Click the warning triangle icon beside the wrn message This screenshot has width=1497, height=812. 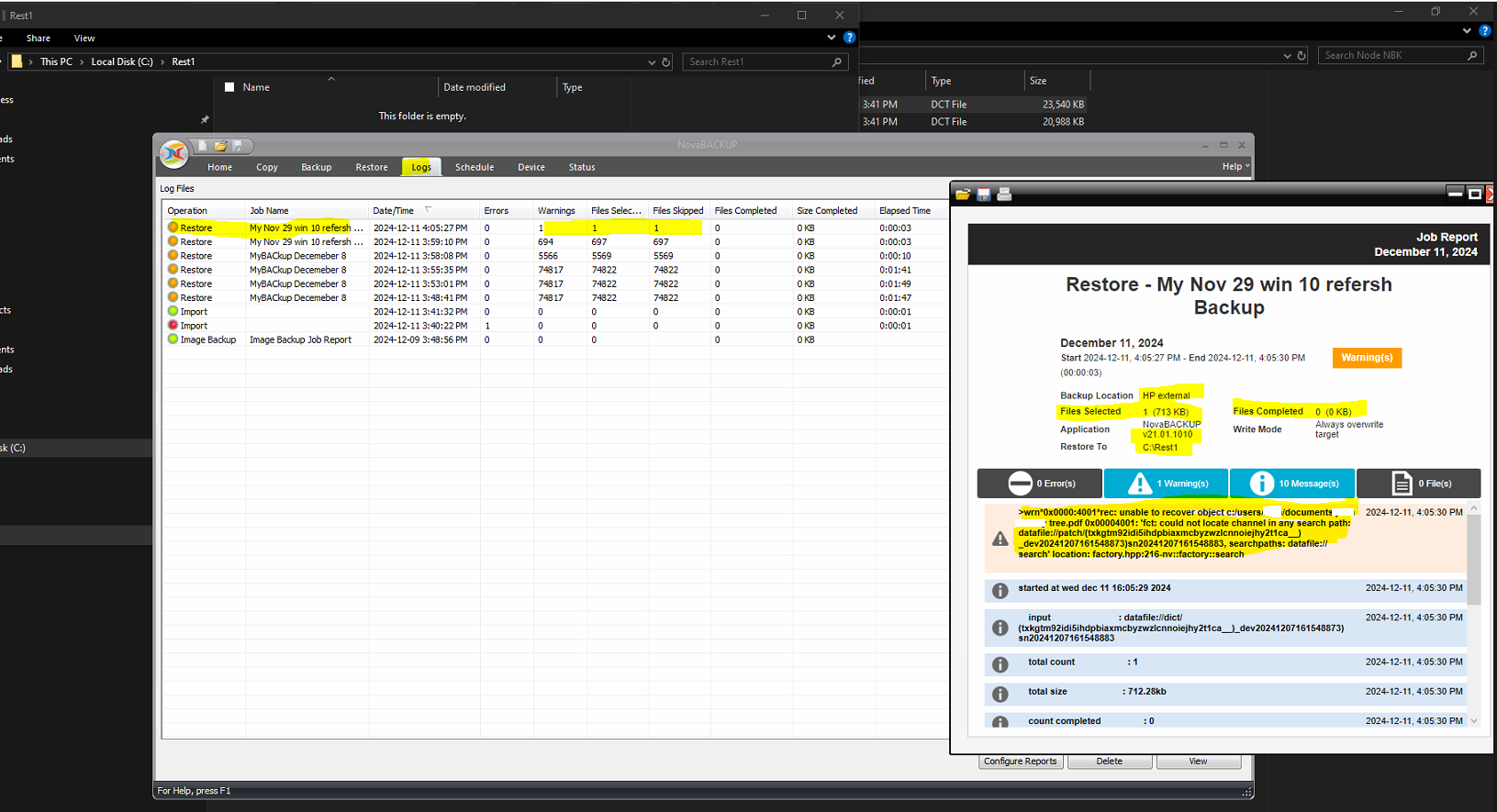coord(1000,539)
